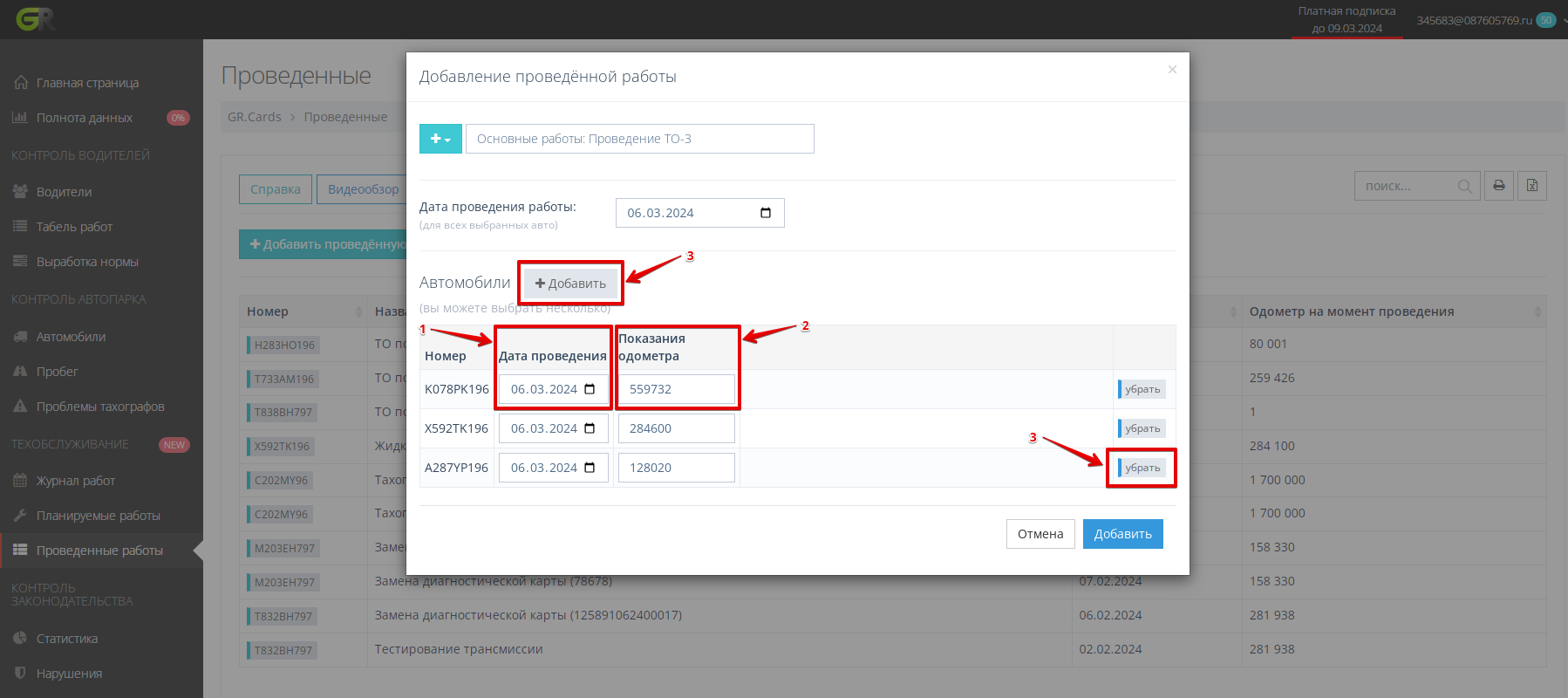Remove A287YP196 with убрать button

[x=1142, y=468]
